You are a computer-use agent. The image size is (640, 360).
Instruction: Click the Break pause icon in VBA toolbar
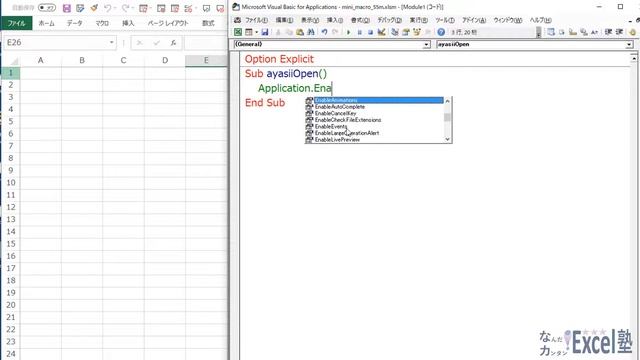360,32
